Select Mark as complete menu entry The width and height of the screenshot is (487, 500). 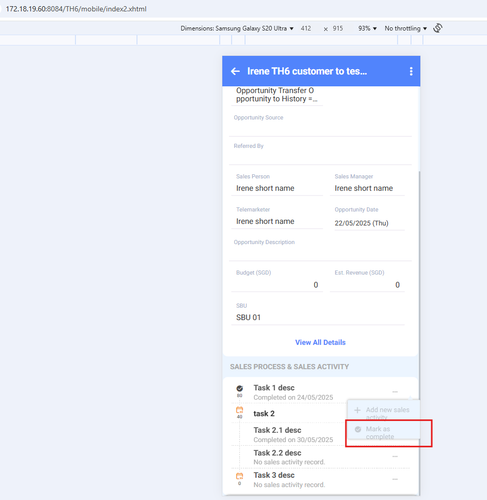pyautogui.click(x=383, y=433)
